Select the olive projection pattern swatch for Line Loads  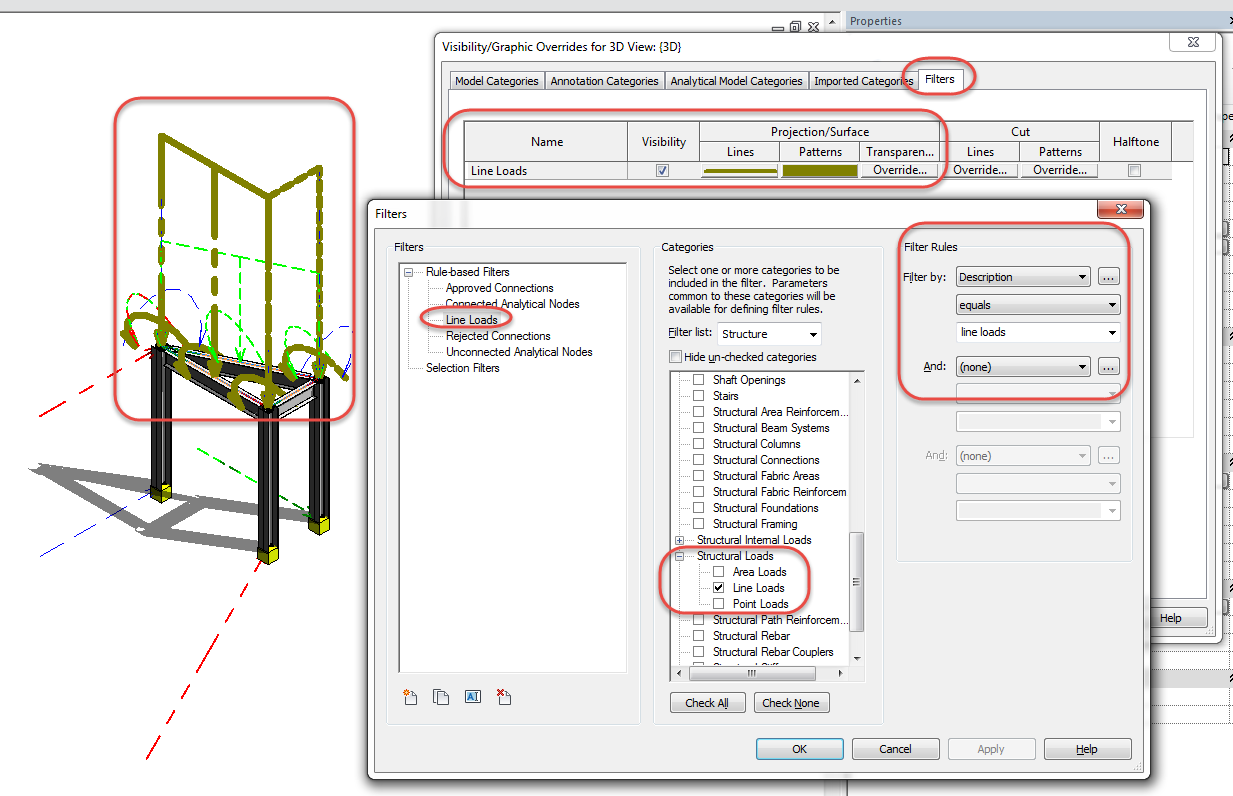[819, 170]
